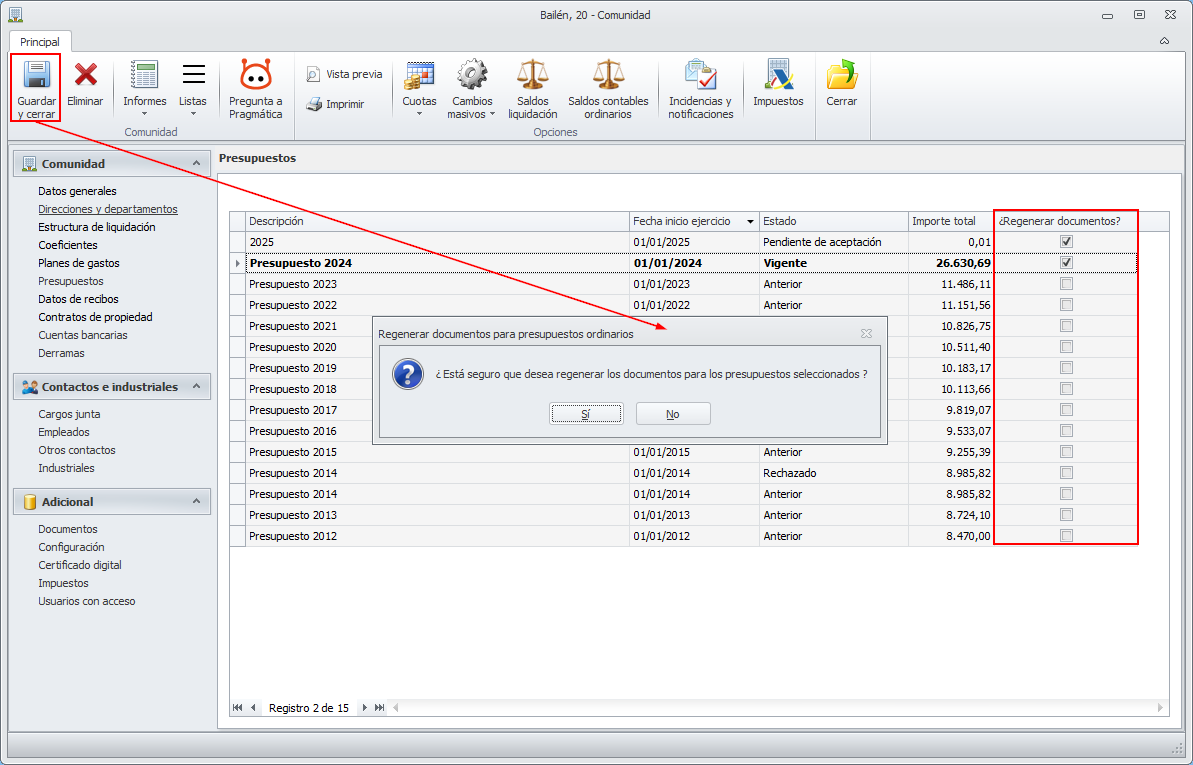Click the application icon in title bar
1193x765 pixels.
(x=15, y=14)
